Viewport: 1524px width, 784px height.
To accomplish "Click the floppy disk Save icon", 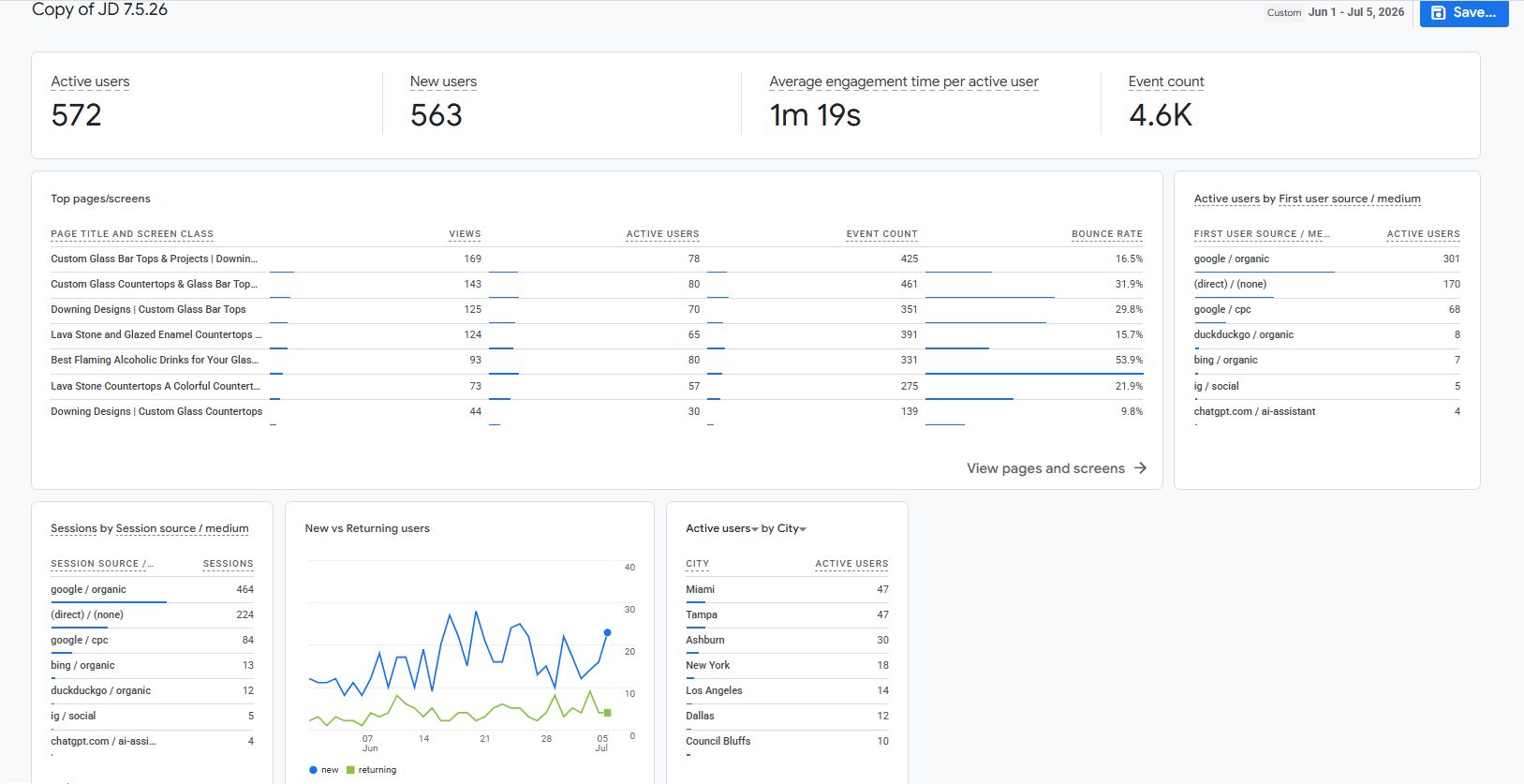I will pos(1438,13).
